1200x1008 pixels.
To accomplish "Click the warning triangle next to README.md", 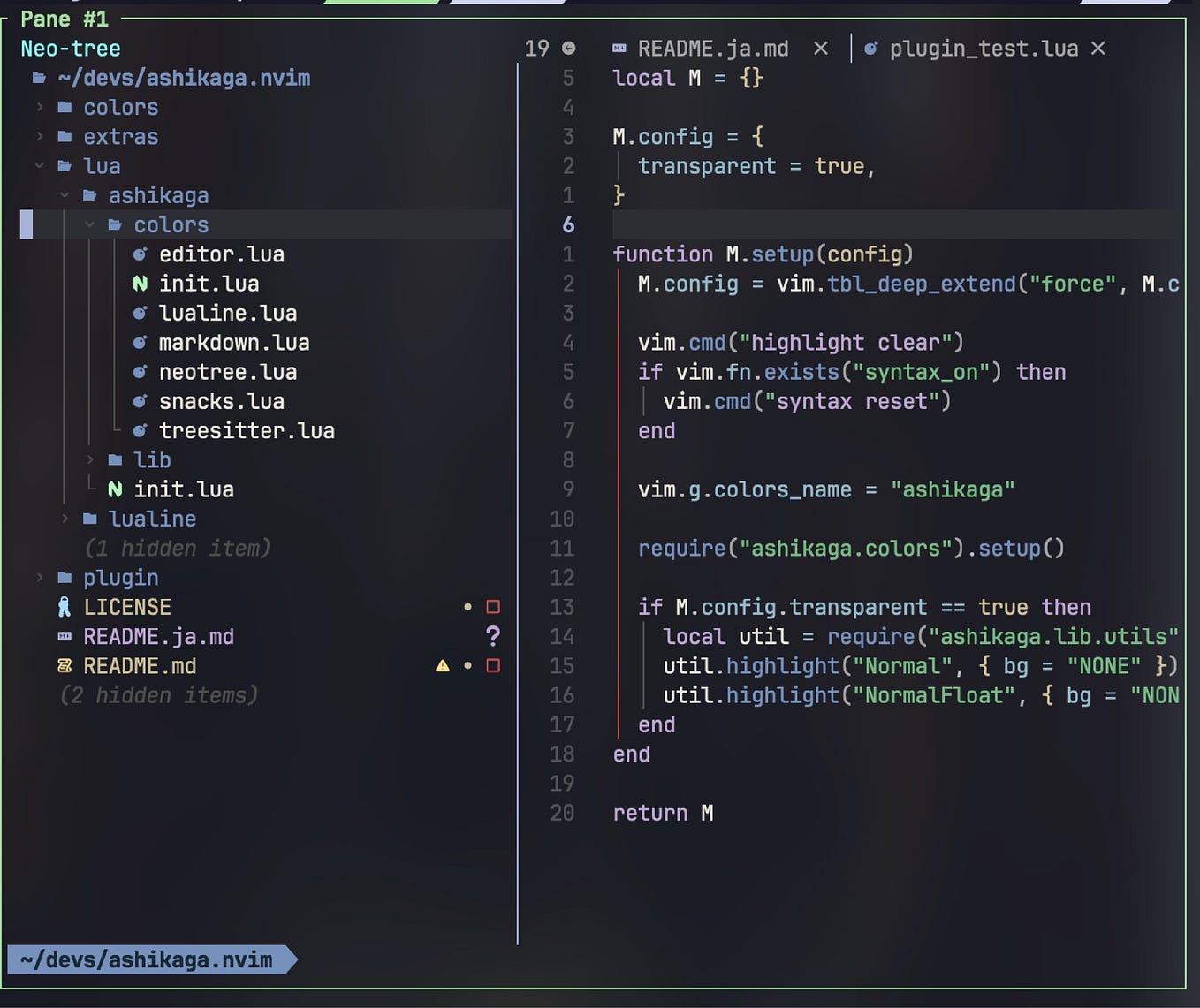I will (x=443, y=666).
